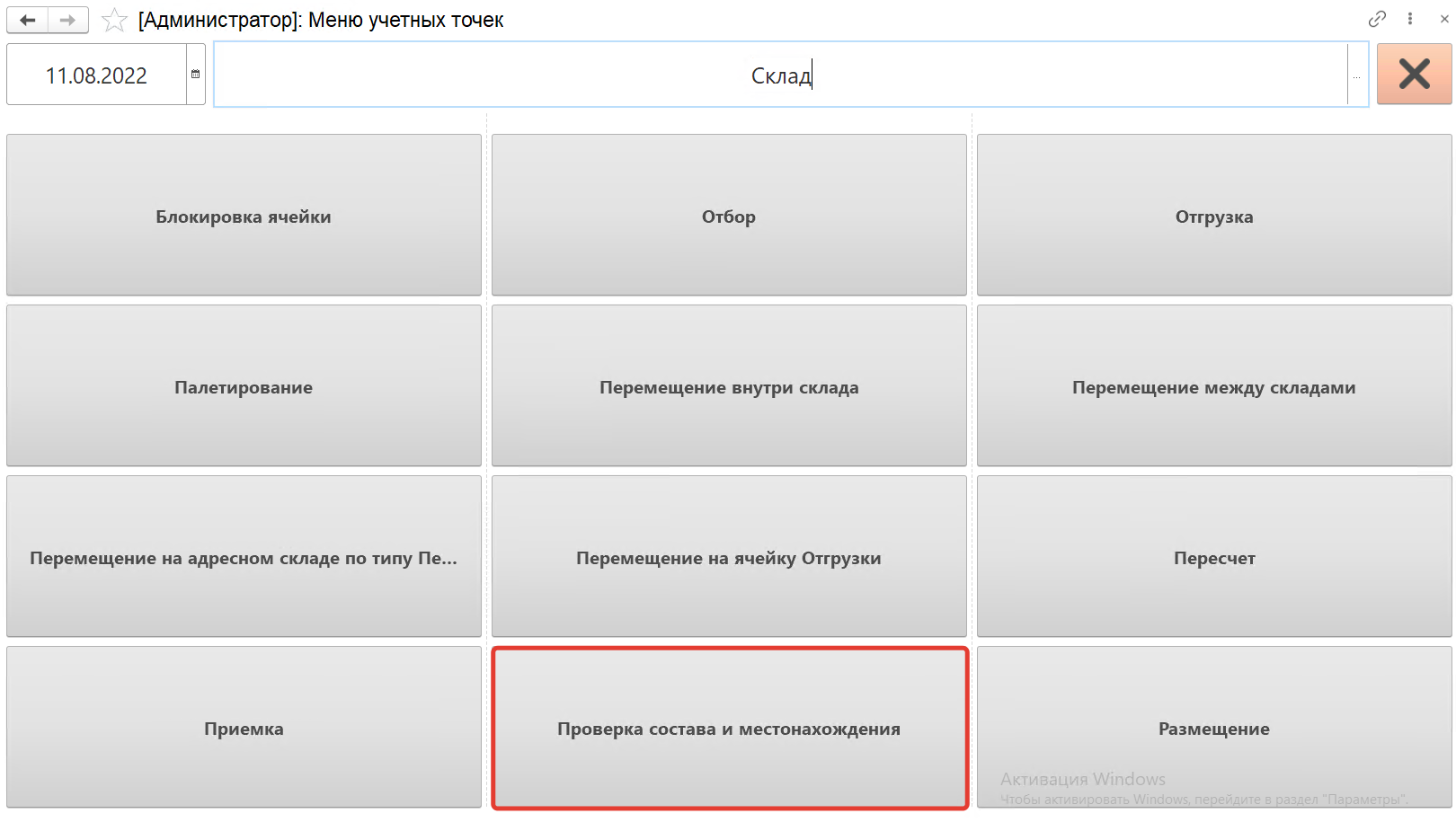
Task: Click into the Склад text field
Action: click(780, 75)
